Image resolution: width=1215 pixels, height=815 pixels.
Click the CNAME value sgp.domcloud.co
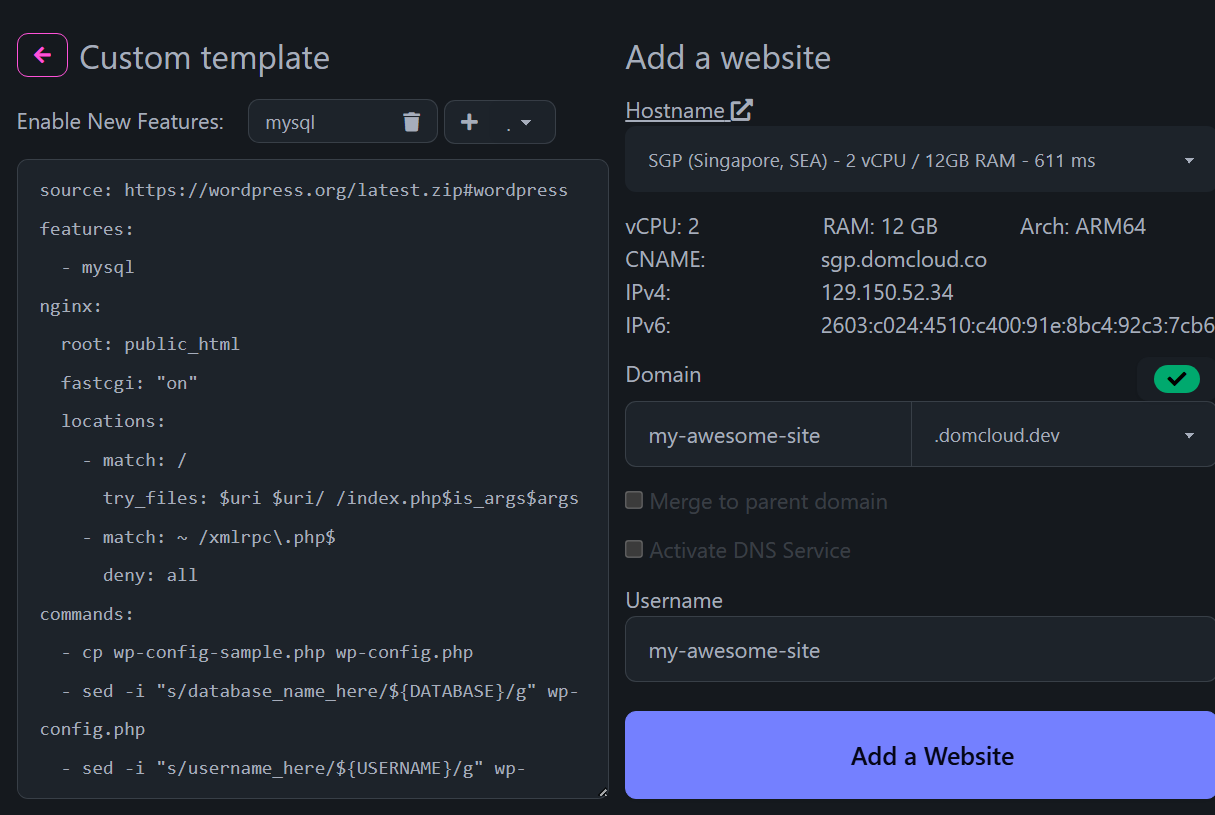pyautogui.click(x=904, y=260)
